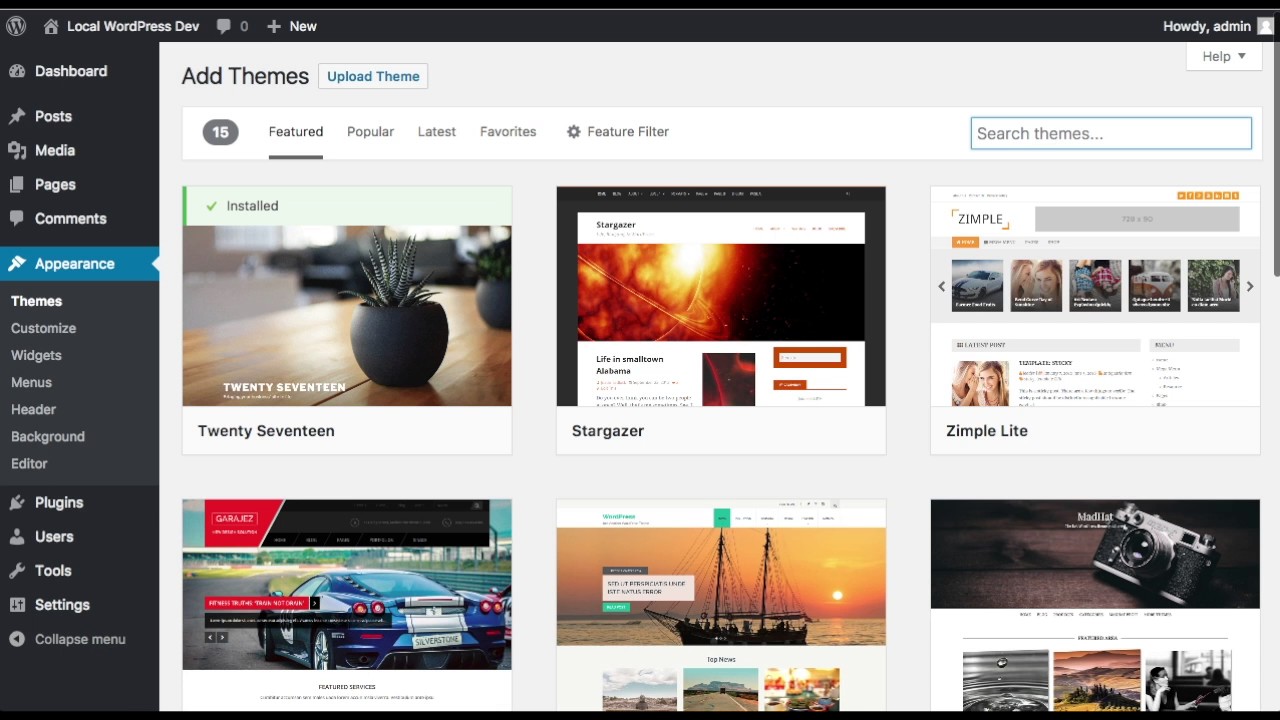Focus the Search themes field

point(1111,133)
